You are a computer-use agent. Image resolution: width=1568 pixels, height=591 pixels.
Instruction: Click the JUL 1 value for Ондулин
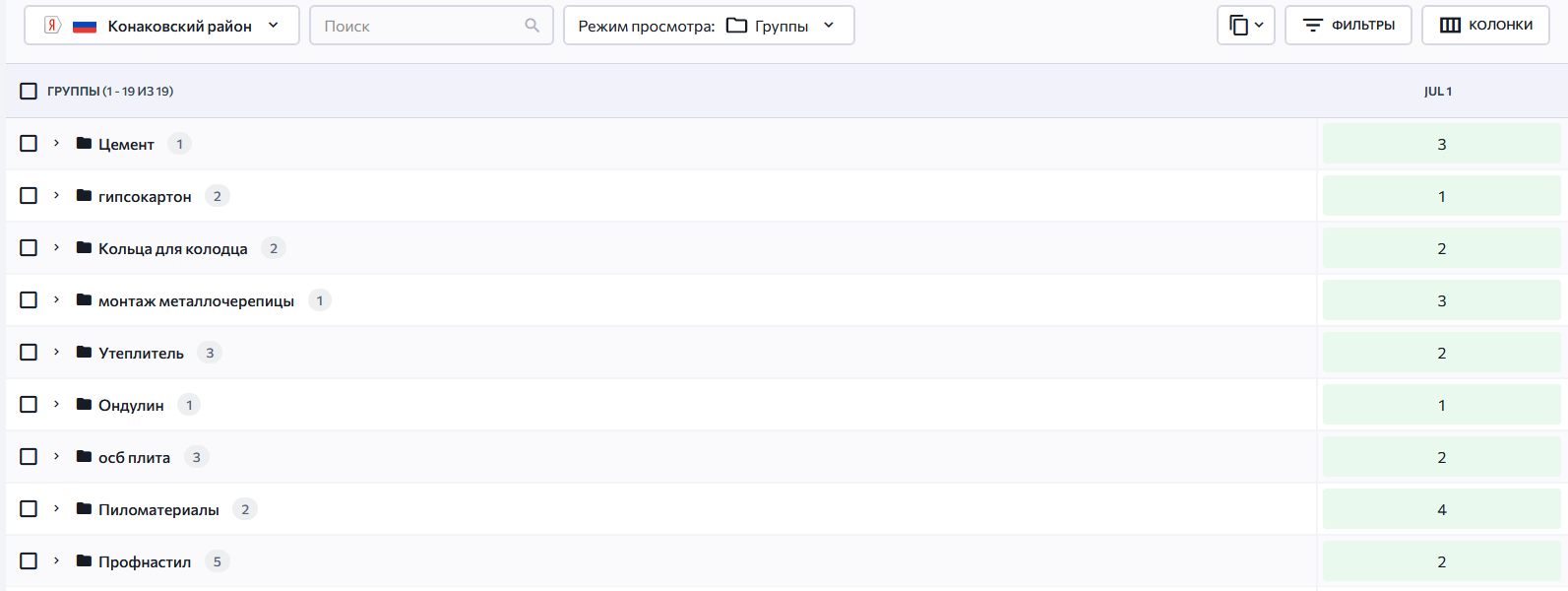[1442, 405]
